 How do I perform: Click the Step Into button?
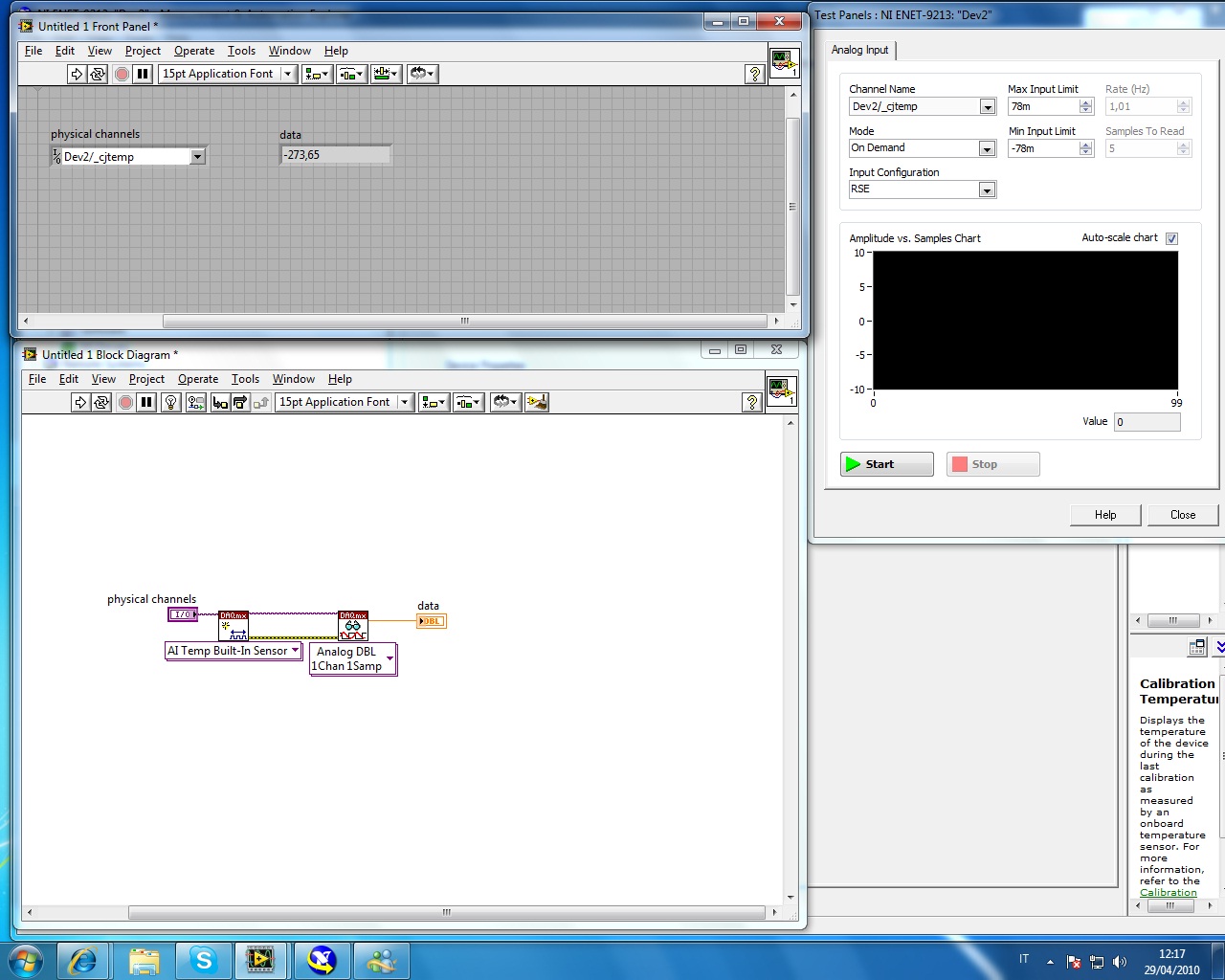click(220, 402)
